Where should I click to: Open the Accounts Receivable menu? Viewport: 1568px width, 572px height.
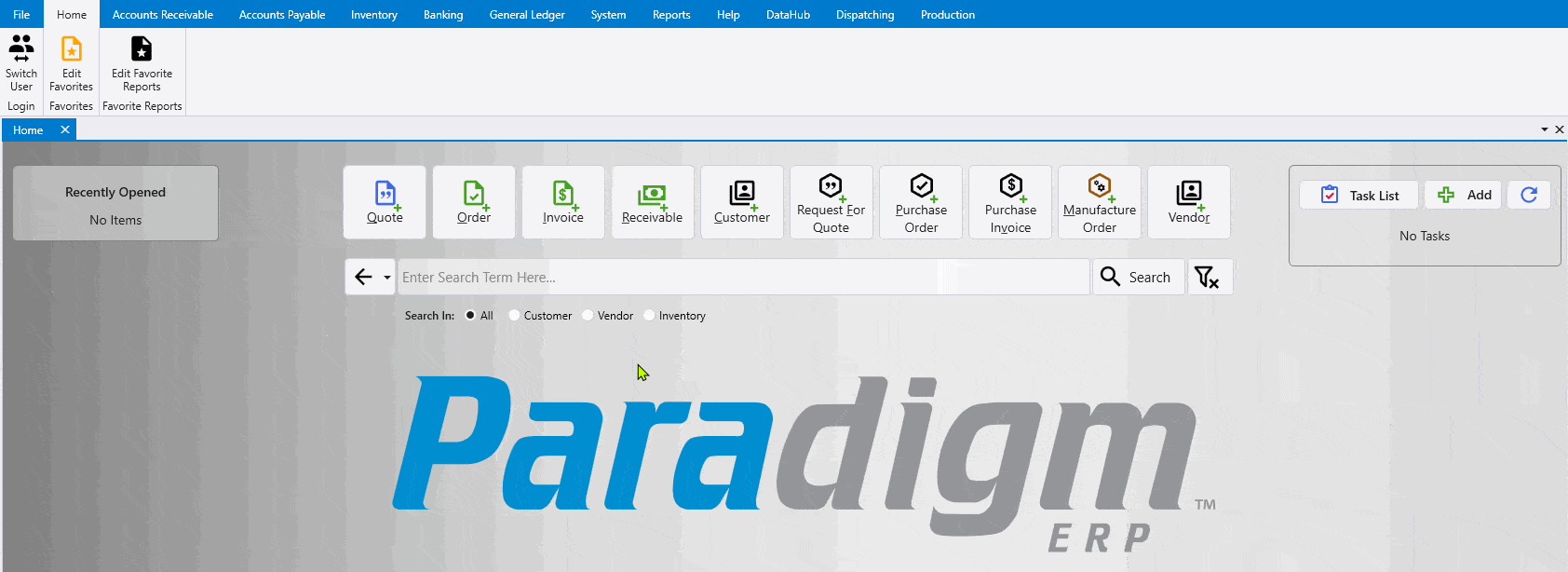(x=163, y=14)
